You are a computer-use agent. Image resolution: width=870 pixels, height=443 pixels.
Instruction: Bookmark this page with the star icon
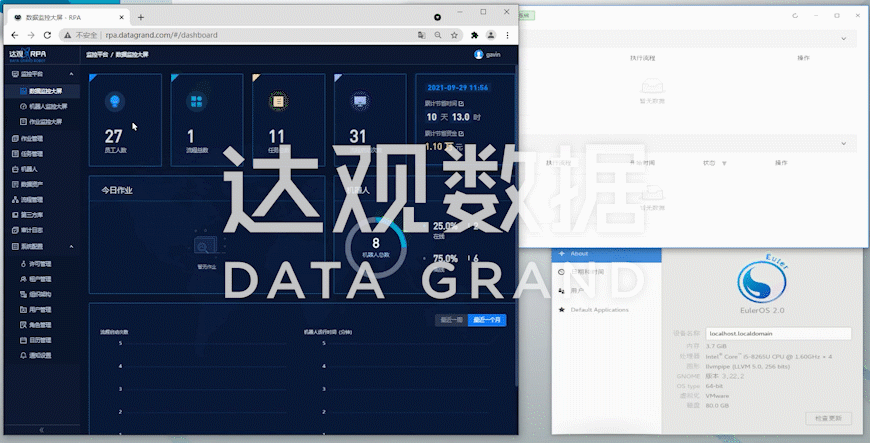coord(454,35)
